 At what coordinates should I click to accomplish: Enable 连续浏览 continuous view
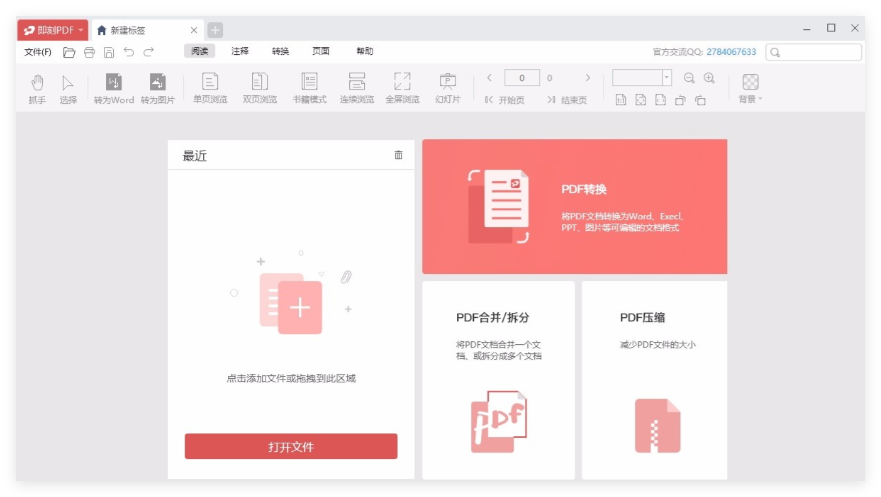(357, 88)
